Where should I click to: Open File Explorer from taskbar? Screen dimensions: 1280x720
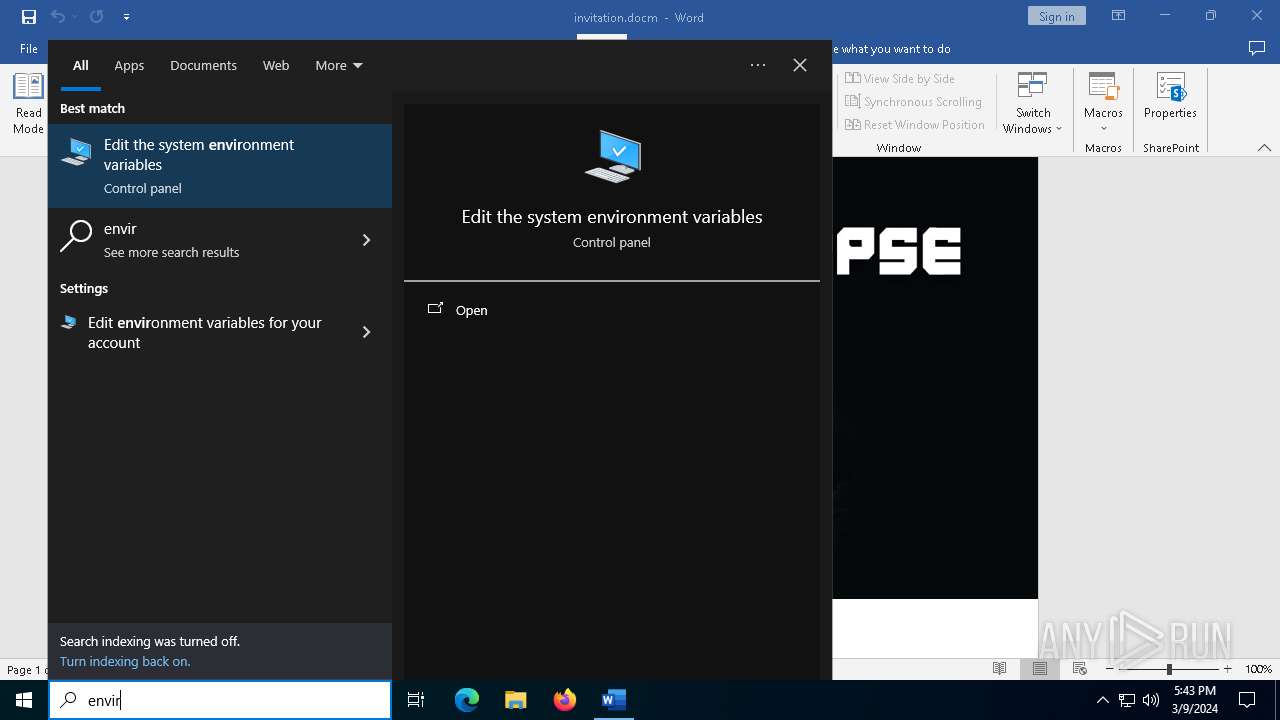516,700
